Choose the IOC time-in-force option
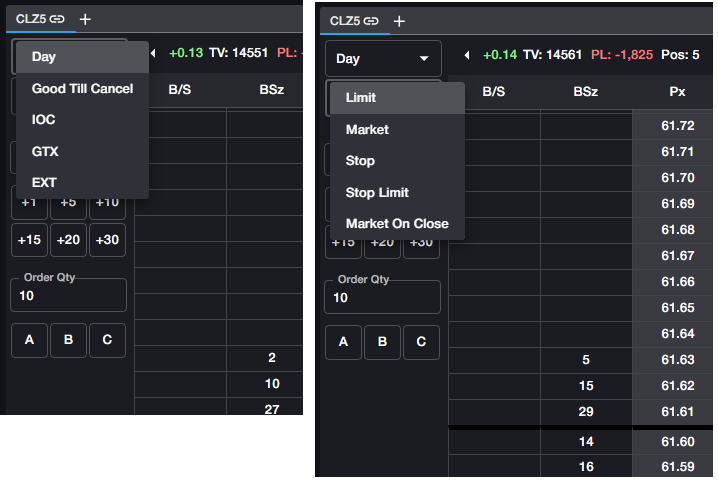Viewport: 718px width, 487px height. pos(44,120)
